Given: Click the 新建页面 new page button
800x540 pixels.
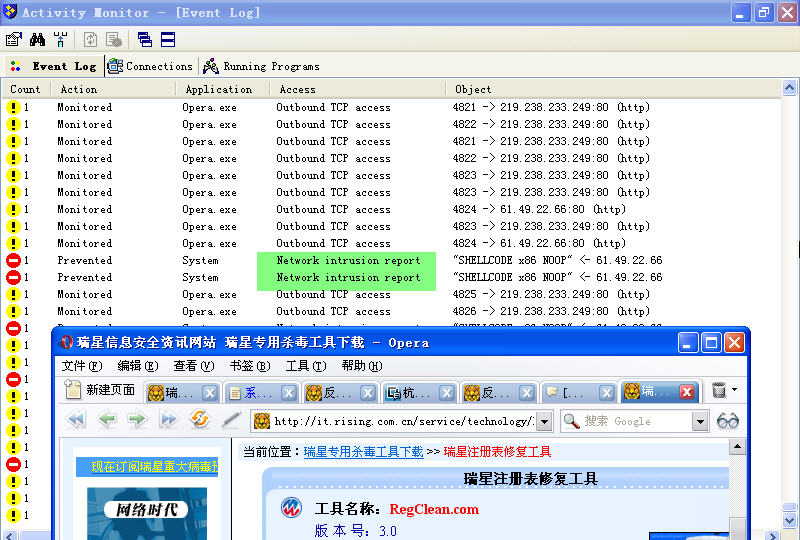Looking at the screenshot, I should (101, 390).
